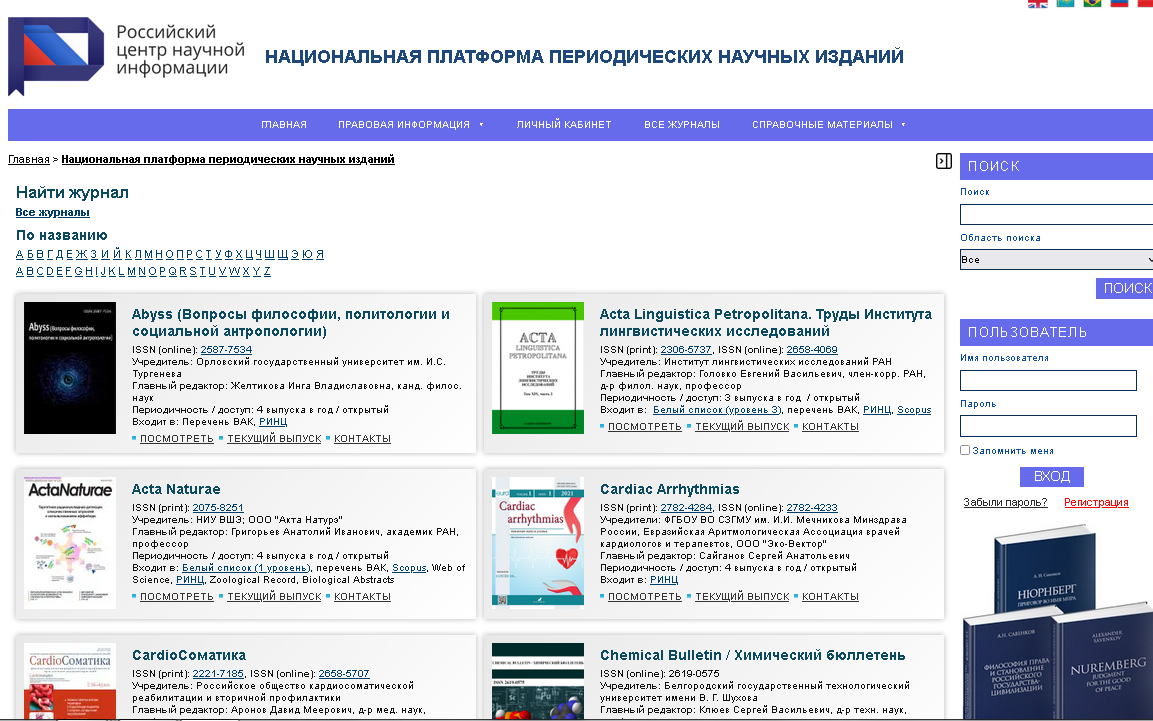The width and height of the screenshot is (1153, 721).
Task: Collapse the right sidebar panel icon
Action: [943, 161]
